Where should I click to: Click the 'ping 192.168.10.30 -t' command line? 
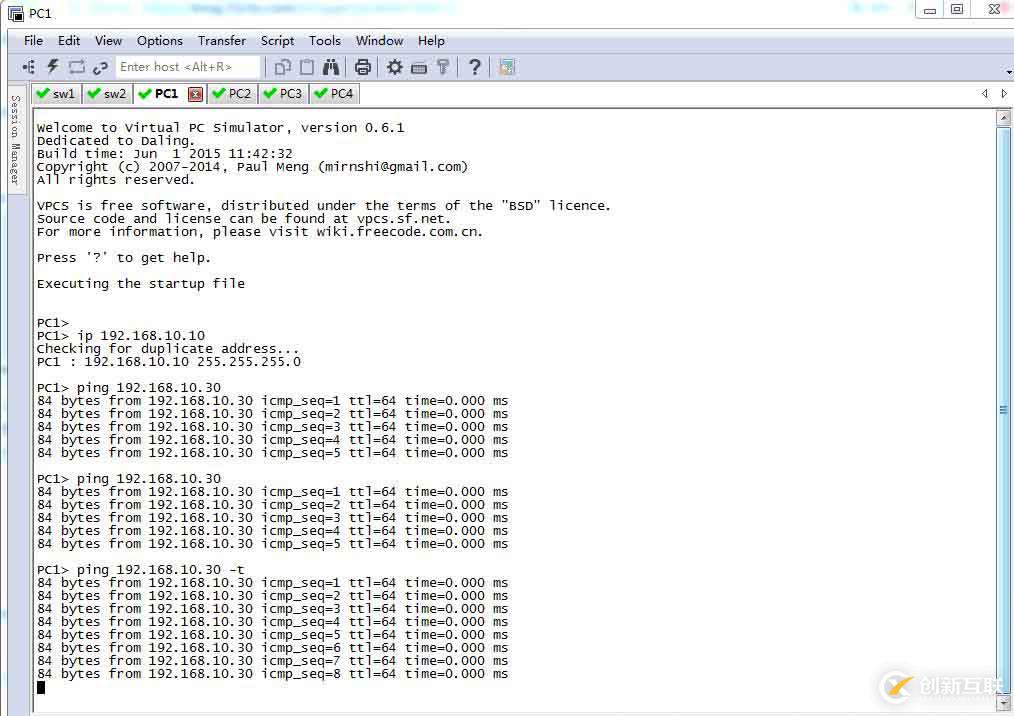pyautogui.click(x=141, y=570)
